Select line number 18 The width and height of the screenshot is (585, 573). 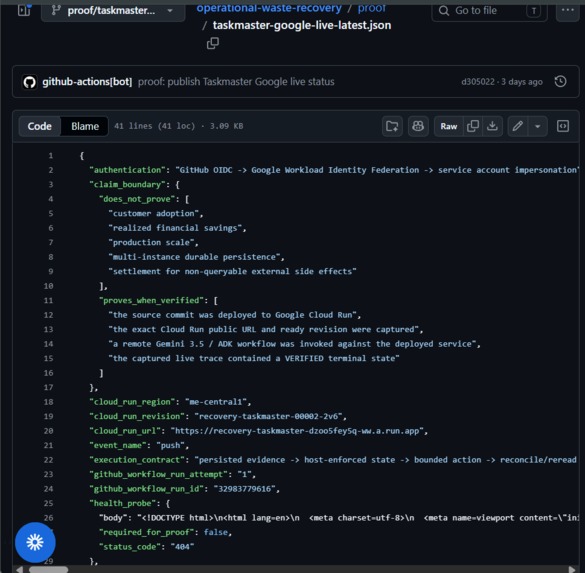pyautogui.click(x=49, y=402)
